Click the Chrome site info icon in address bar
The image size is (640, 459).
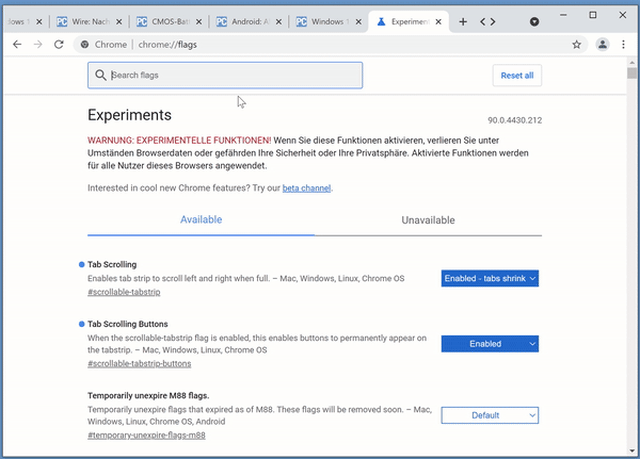click(x=84, y=44)
